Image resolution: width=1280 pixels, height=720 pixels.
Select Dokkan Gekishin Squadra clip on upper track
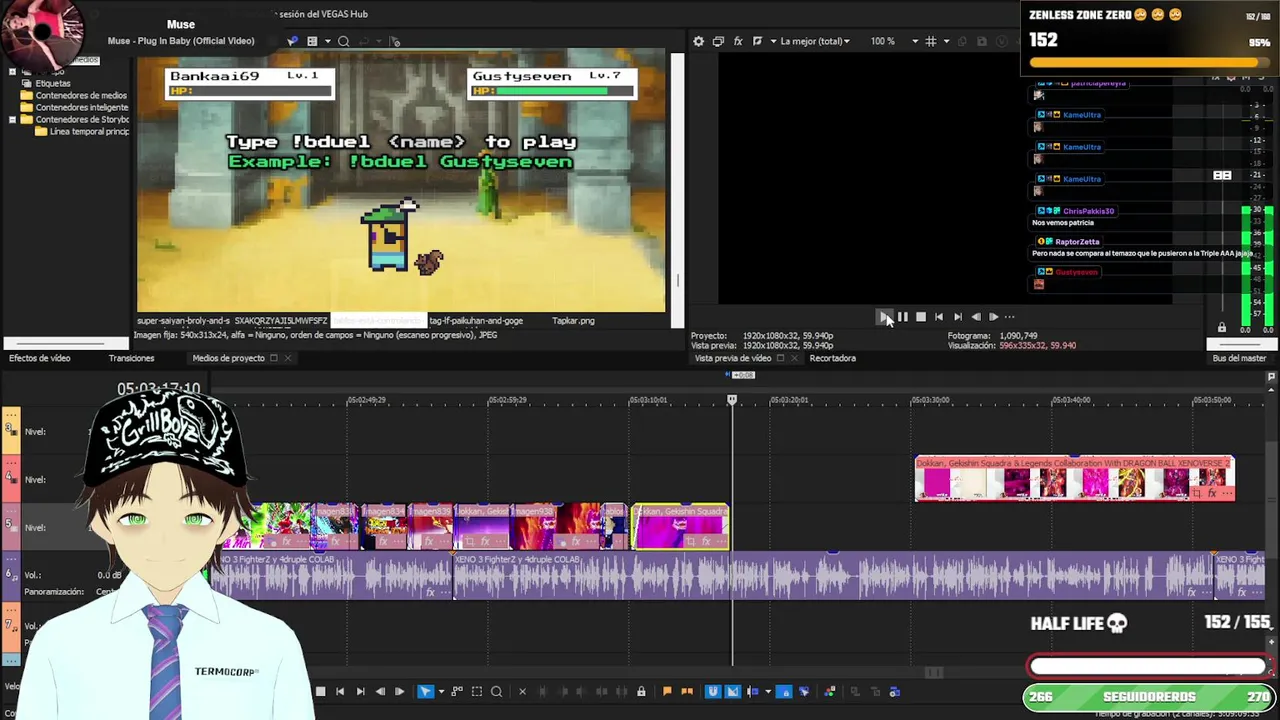(x=1075, y=479)
